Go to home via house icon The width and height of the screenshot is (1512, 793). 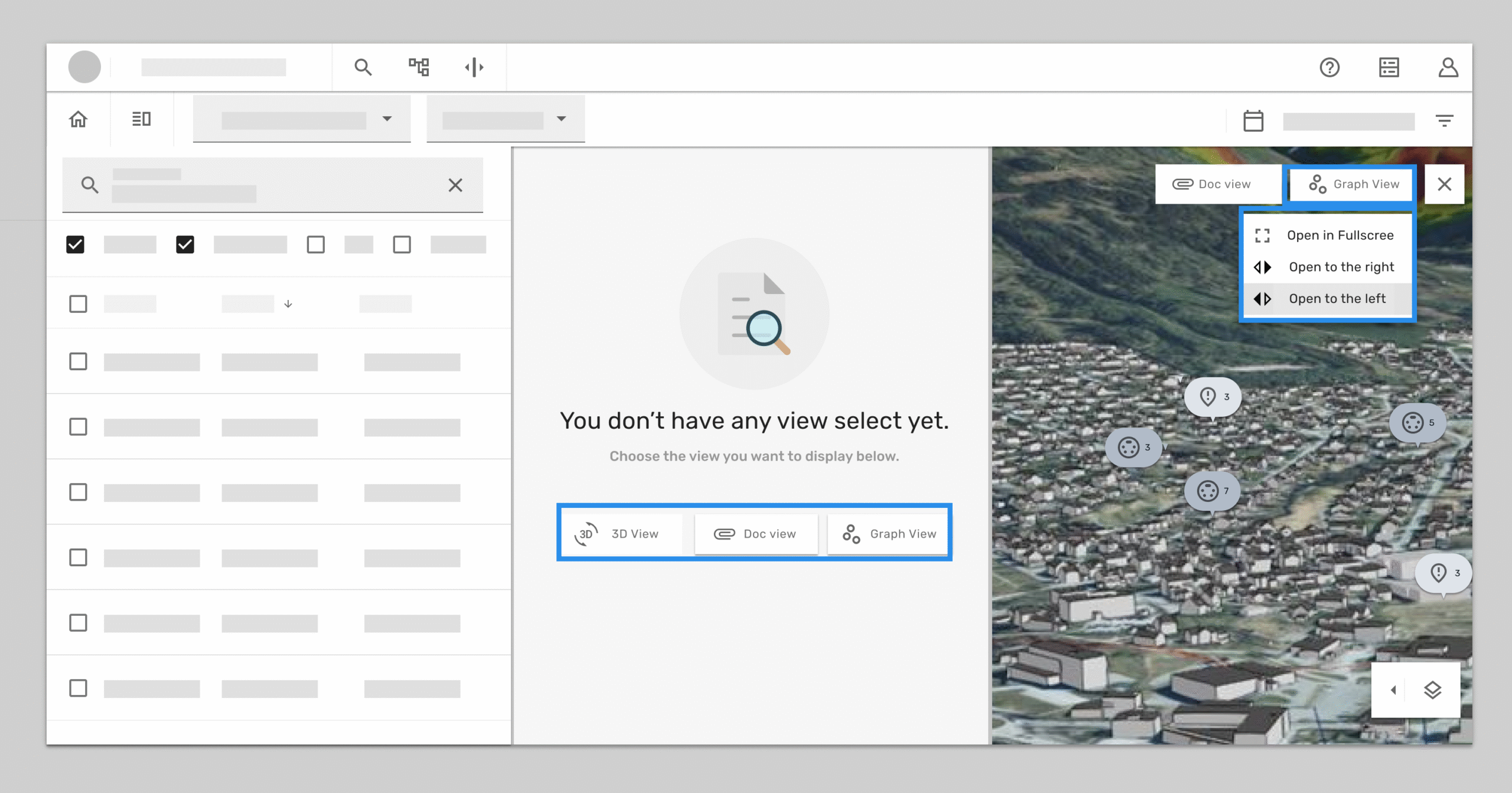point(78,119)
